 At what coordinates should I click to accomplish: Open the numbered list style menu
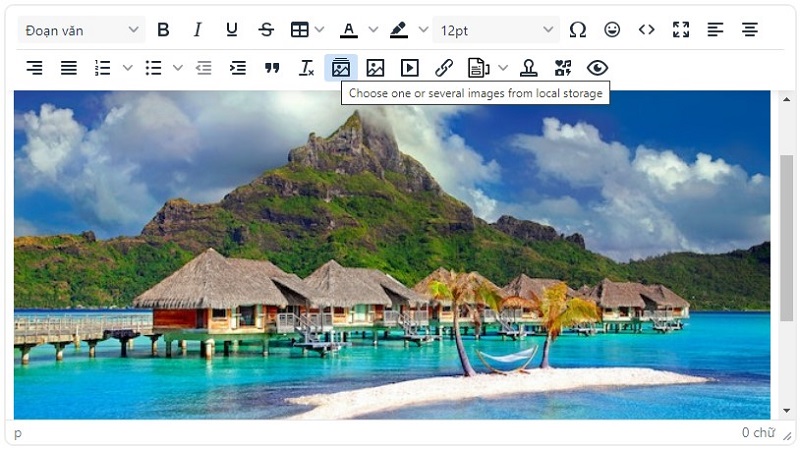click(127, 68)
